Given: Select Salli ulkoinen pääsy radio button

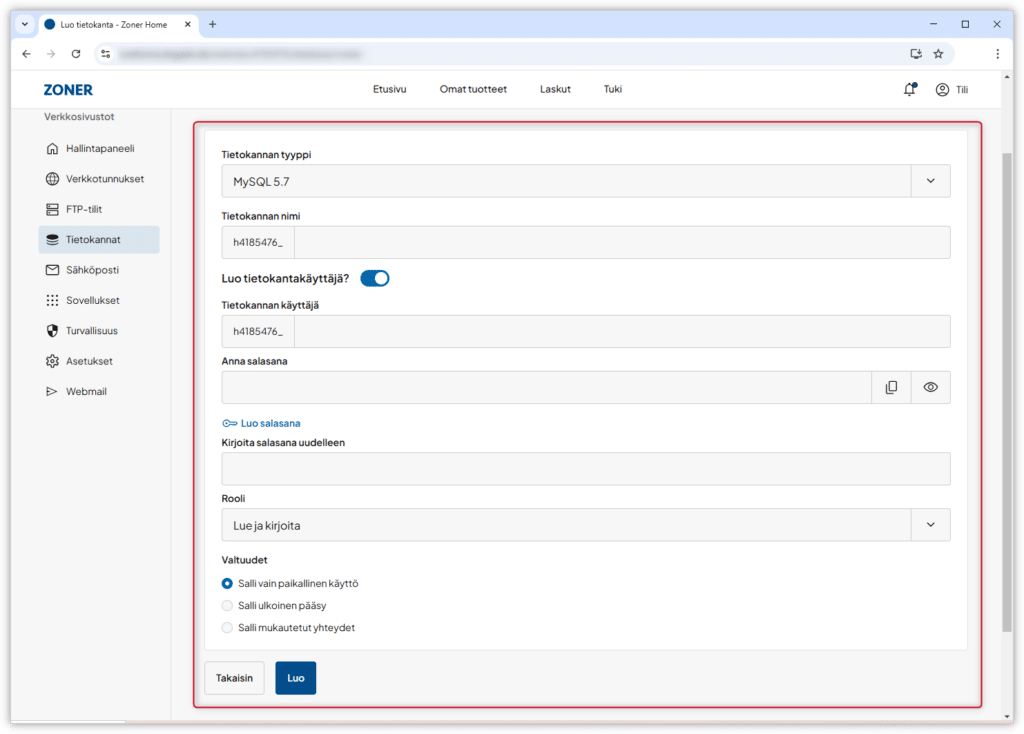Looking at the screenshot, I should [x=227, y=606].
